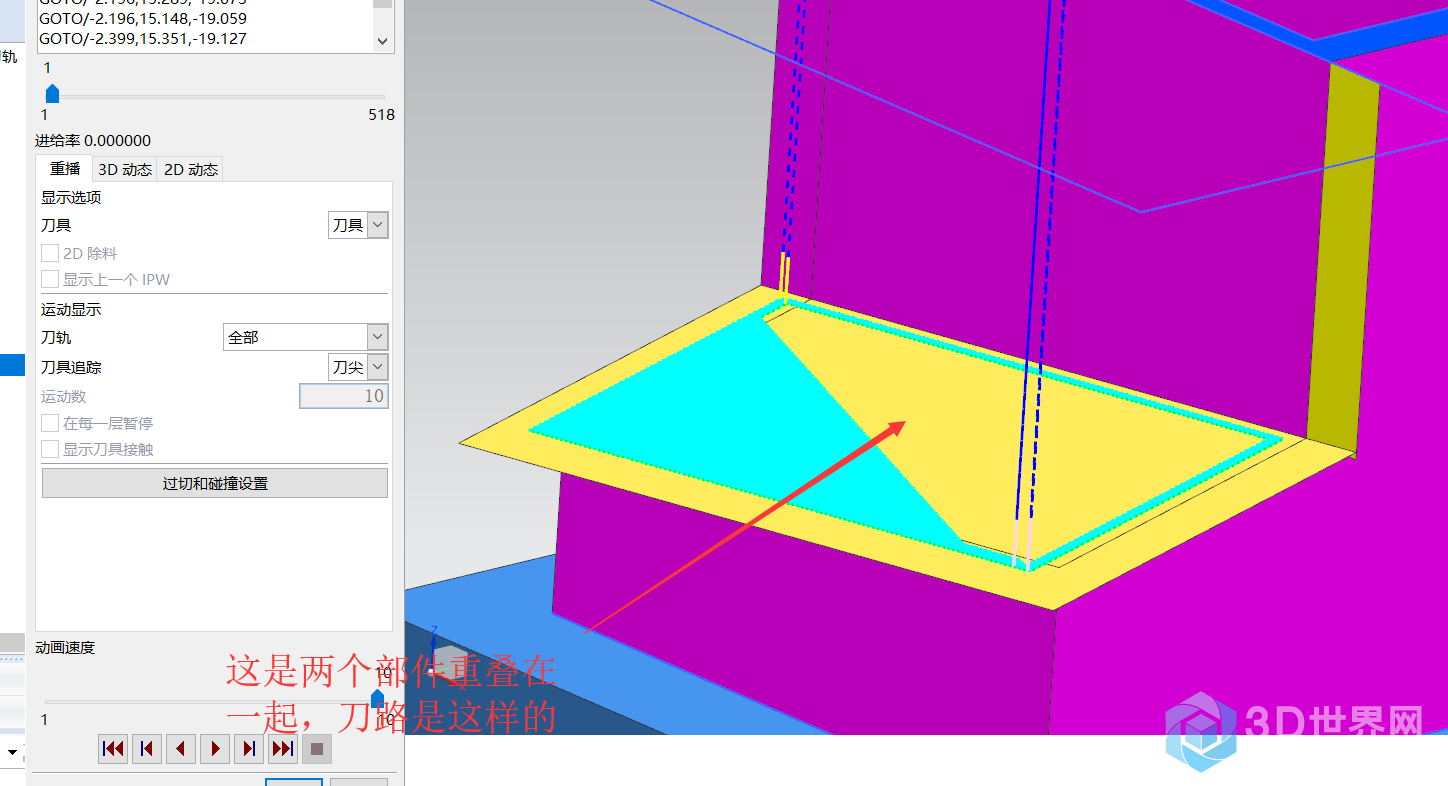Click the 进给率 0.000000 label
This screenshot has height=786, width=1448.
(93, 141)
